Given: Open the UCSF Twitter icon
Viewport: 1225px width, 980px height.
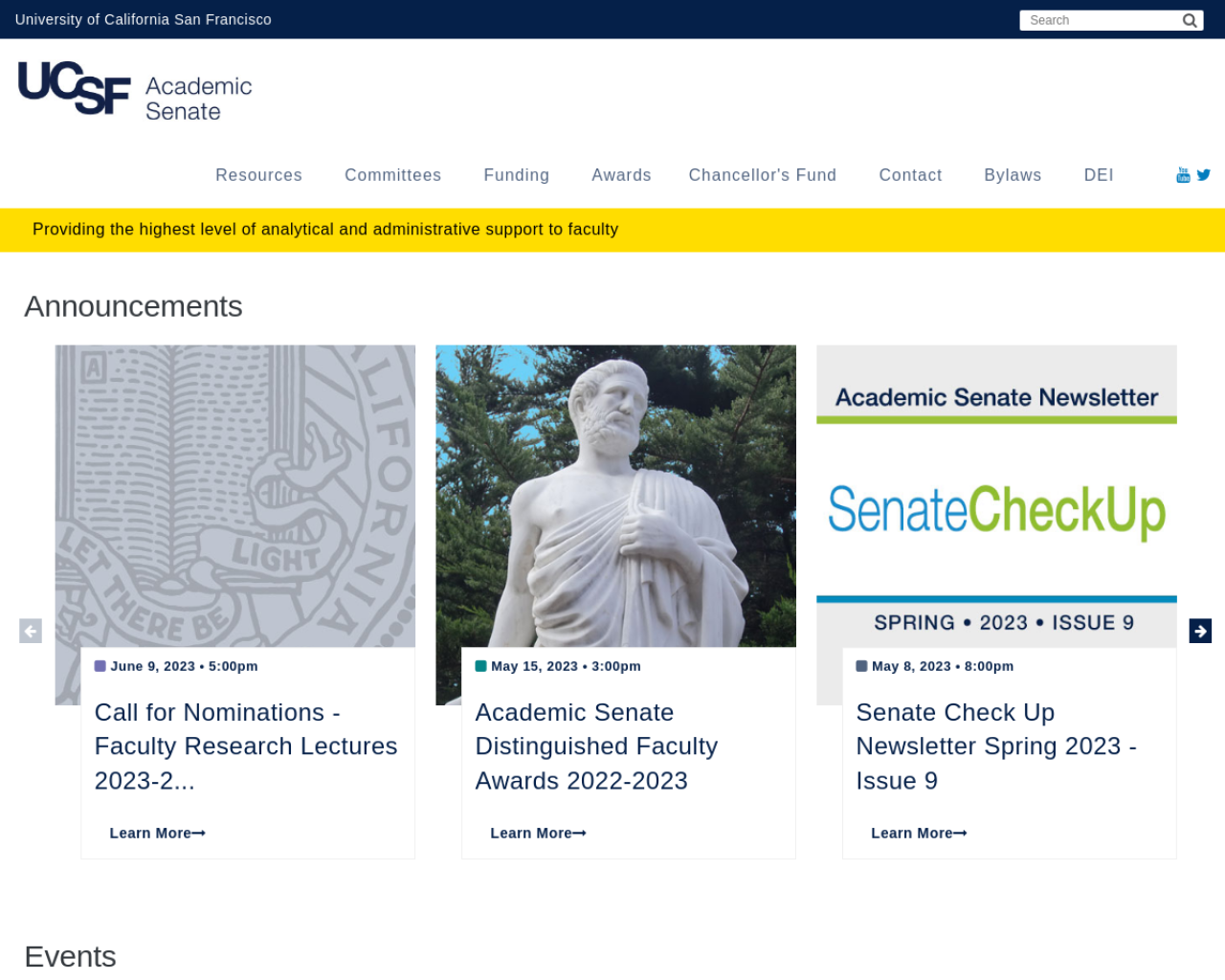Looking at the screenshot, I should 1204,174.
